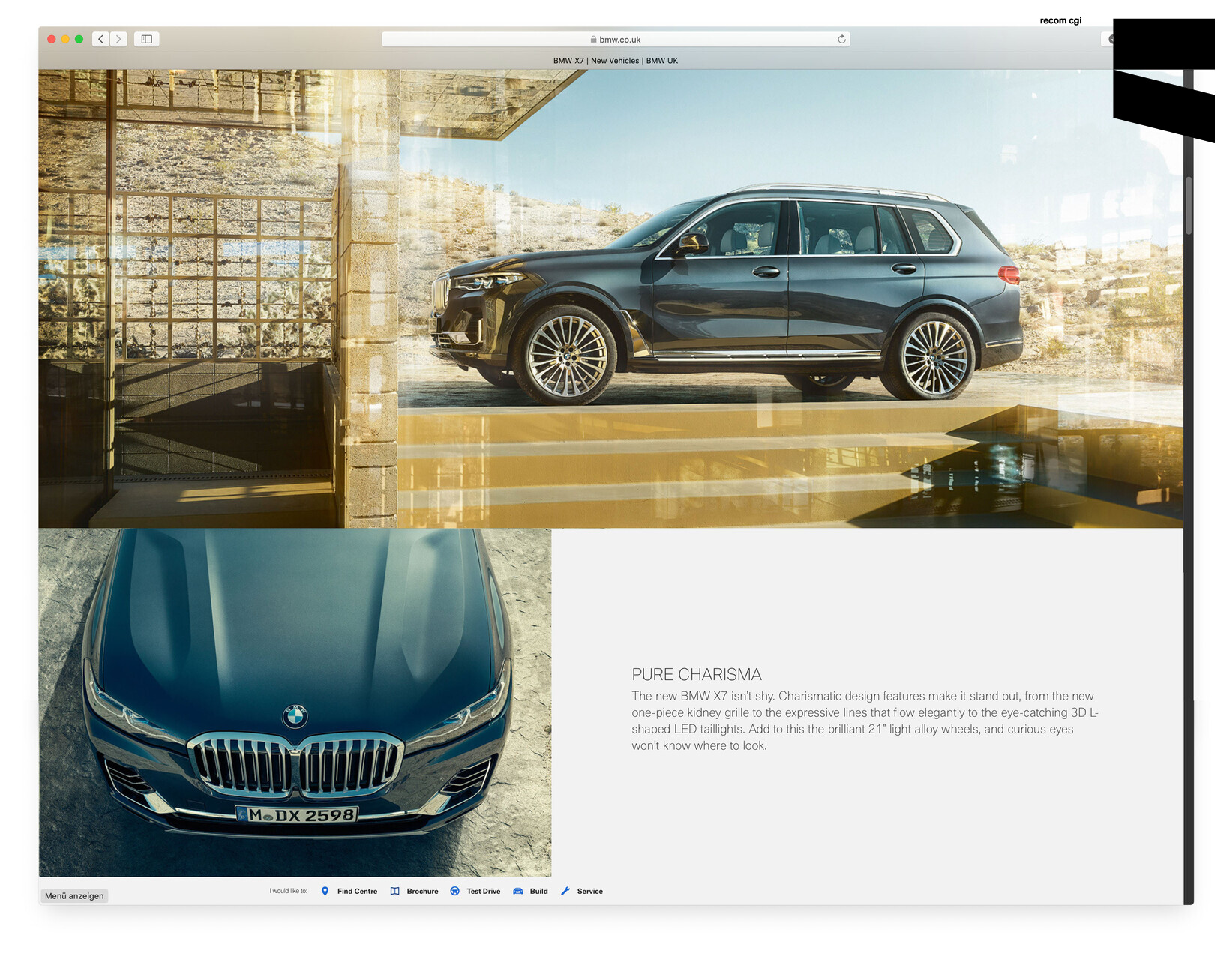Click the Build car icon

pyautogui.click(x=517, y=891)
